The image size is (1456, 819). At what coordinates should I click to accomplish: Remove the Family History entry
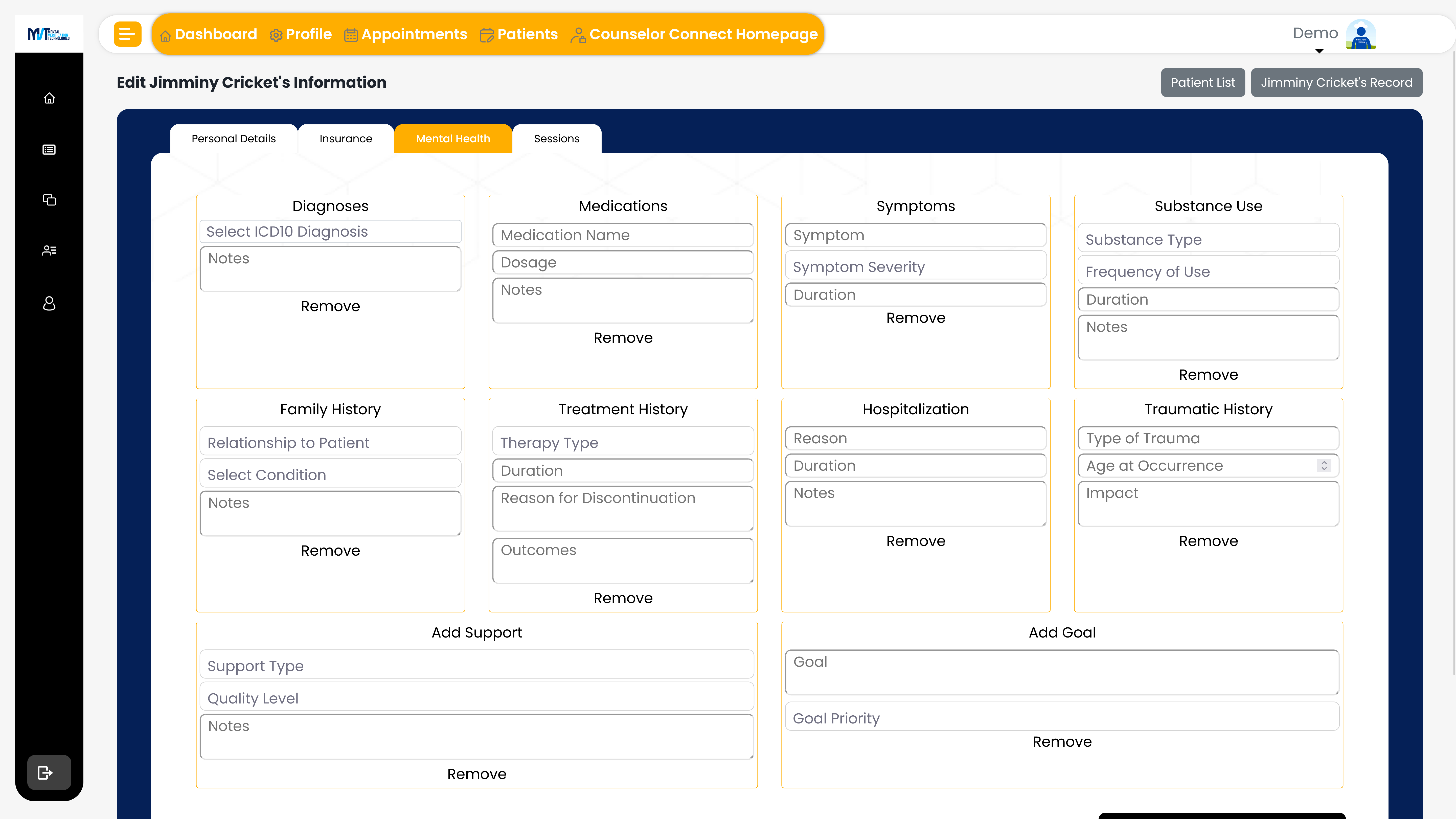pyautogui.click(x=330, y=551)
